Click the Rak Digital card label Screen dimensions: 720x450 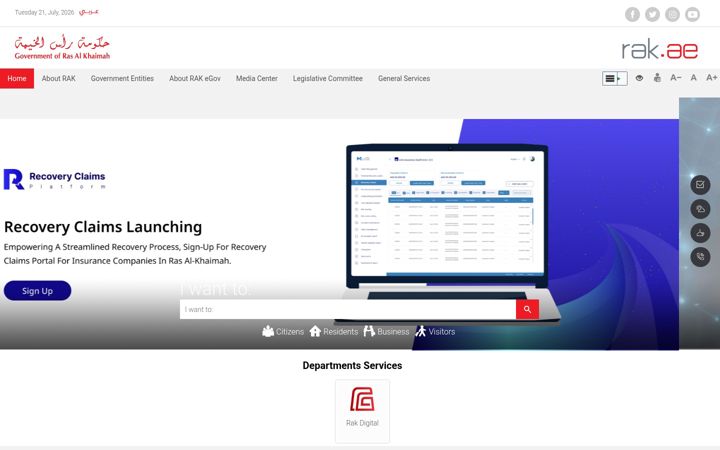point(362,423)
